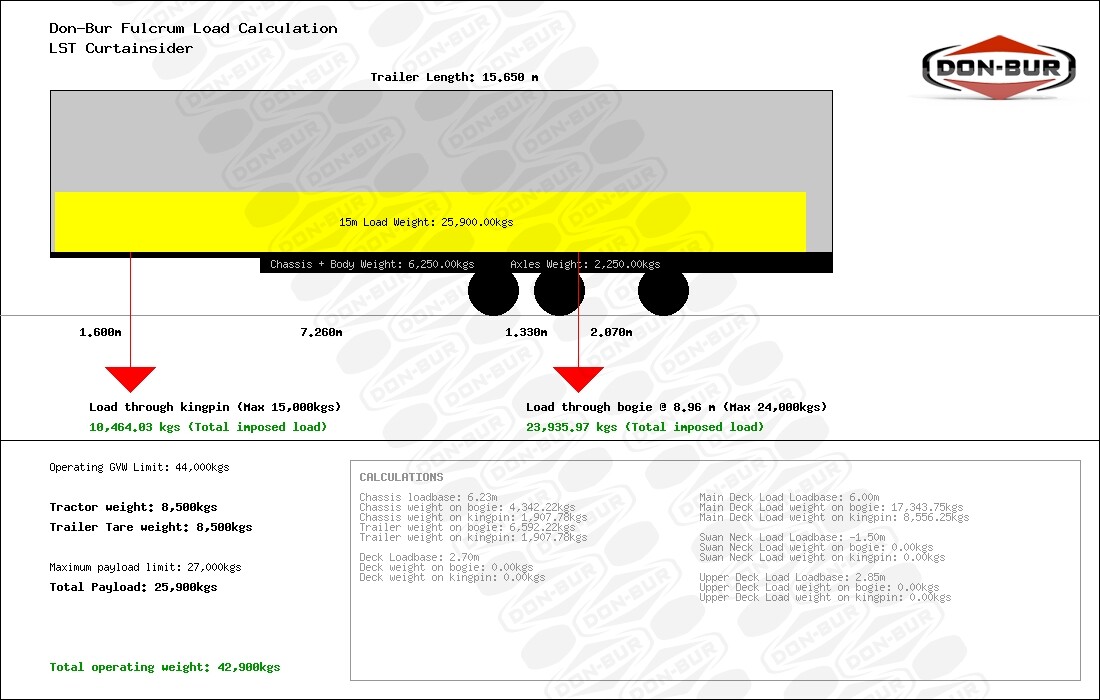Click the rear trailer wheel
Screen dimensions: 1100x700
point(663,291)
